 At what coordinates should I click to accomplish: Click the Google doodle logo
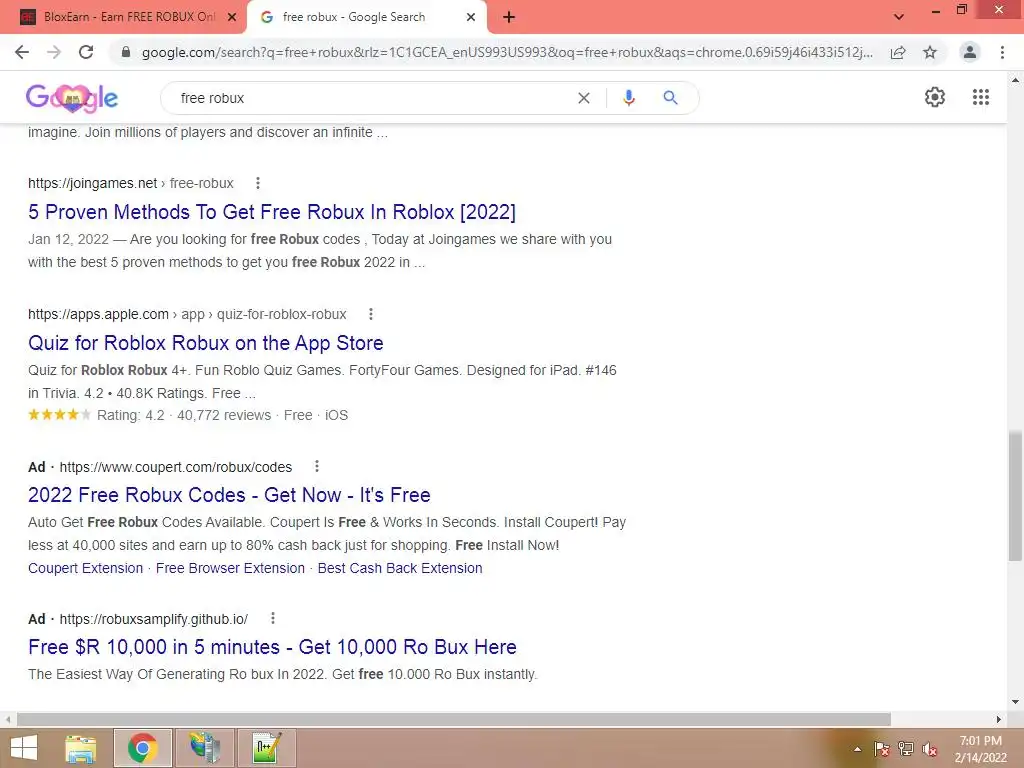72,98
